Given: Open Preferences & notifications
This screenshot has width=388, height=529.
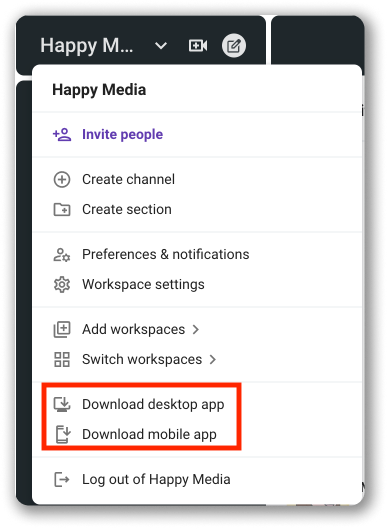Looking at the screenshot, I should click(166, 254).
